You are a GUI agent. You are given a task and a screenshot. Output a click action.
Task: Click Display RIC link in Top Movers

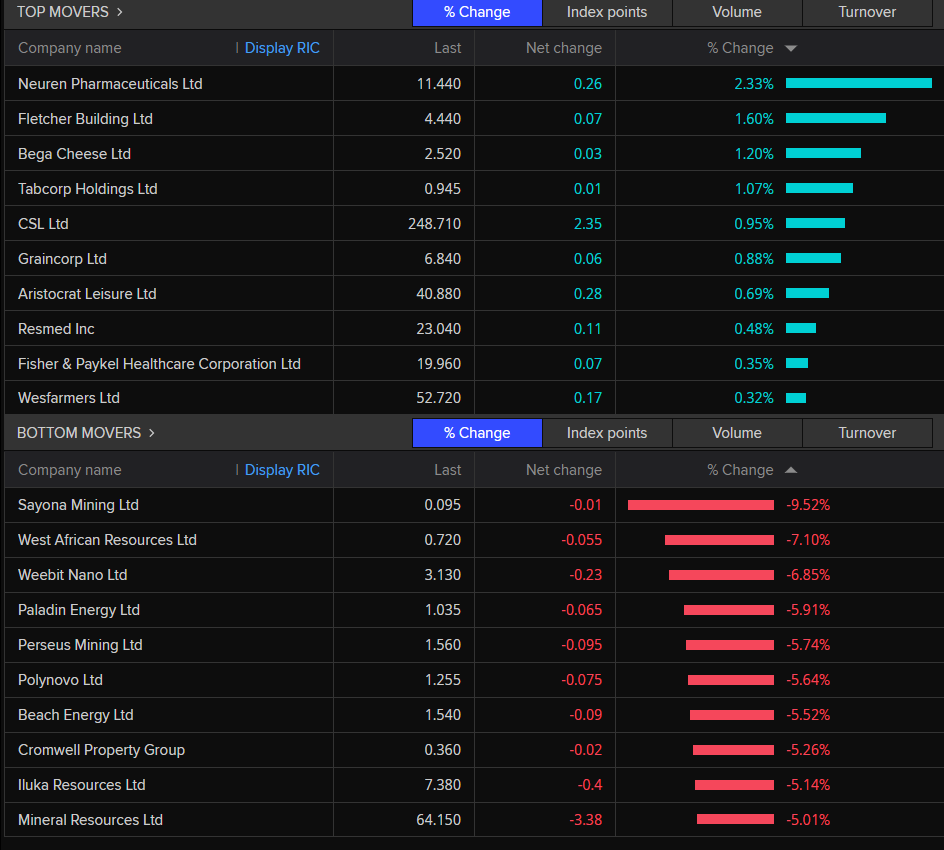tap(282, 48)
